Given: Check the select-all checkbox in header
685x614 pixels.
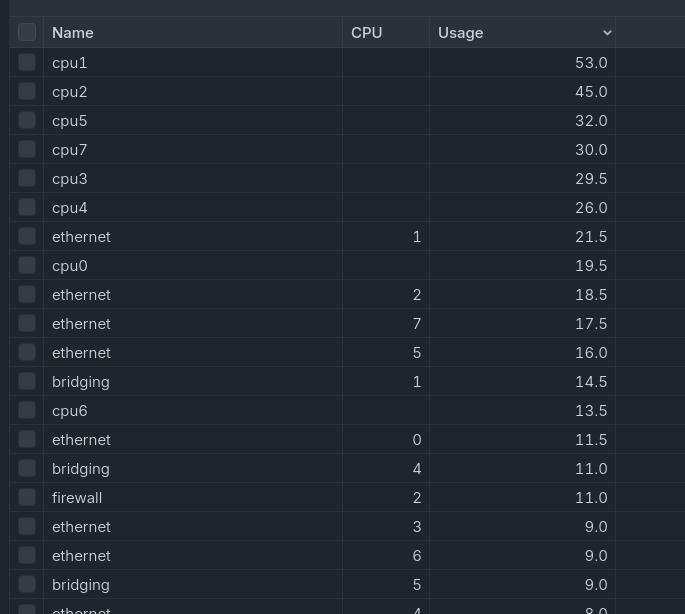Looking at the screenshot, I should pyautogui.click(x=27, y=32).
